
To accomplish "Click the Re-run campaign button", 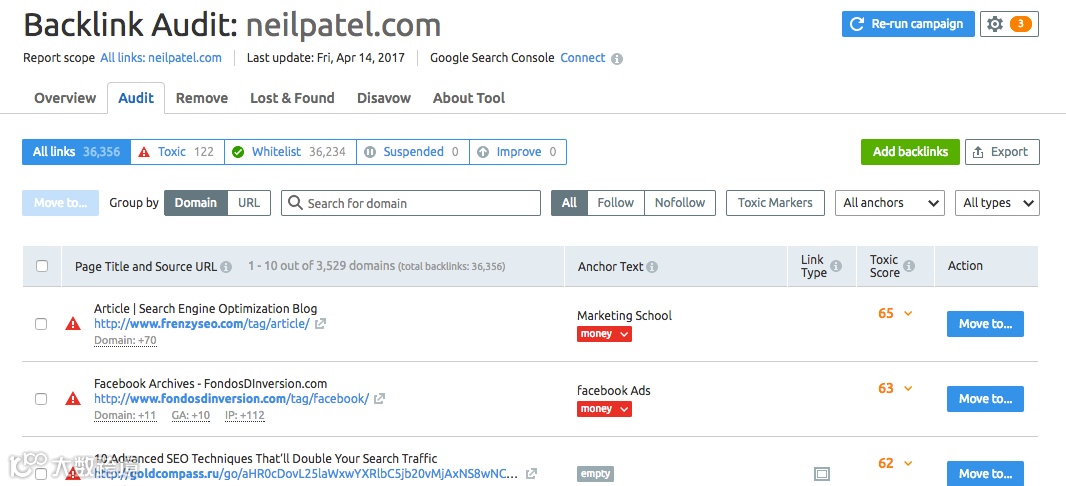I will (908, 24).
